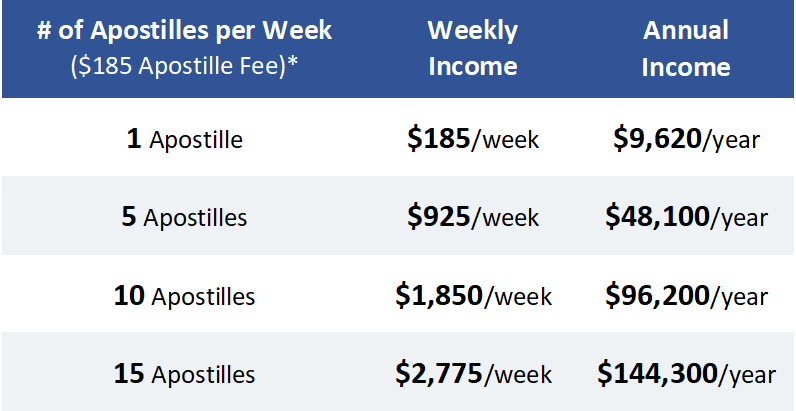Image resolution: width=796 pixels, height=411 pixels.
Task: Select the '15 Apostilles' row label
Action: pyautogui.click(x=184, y=374)
